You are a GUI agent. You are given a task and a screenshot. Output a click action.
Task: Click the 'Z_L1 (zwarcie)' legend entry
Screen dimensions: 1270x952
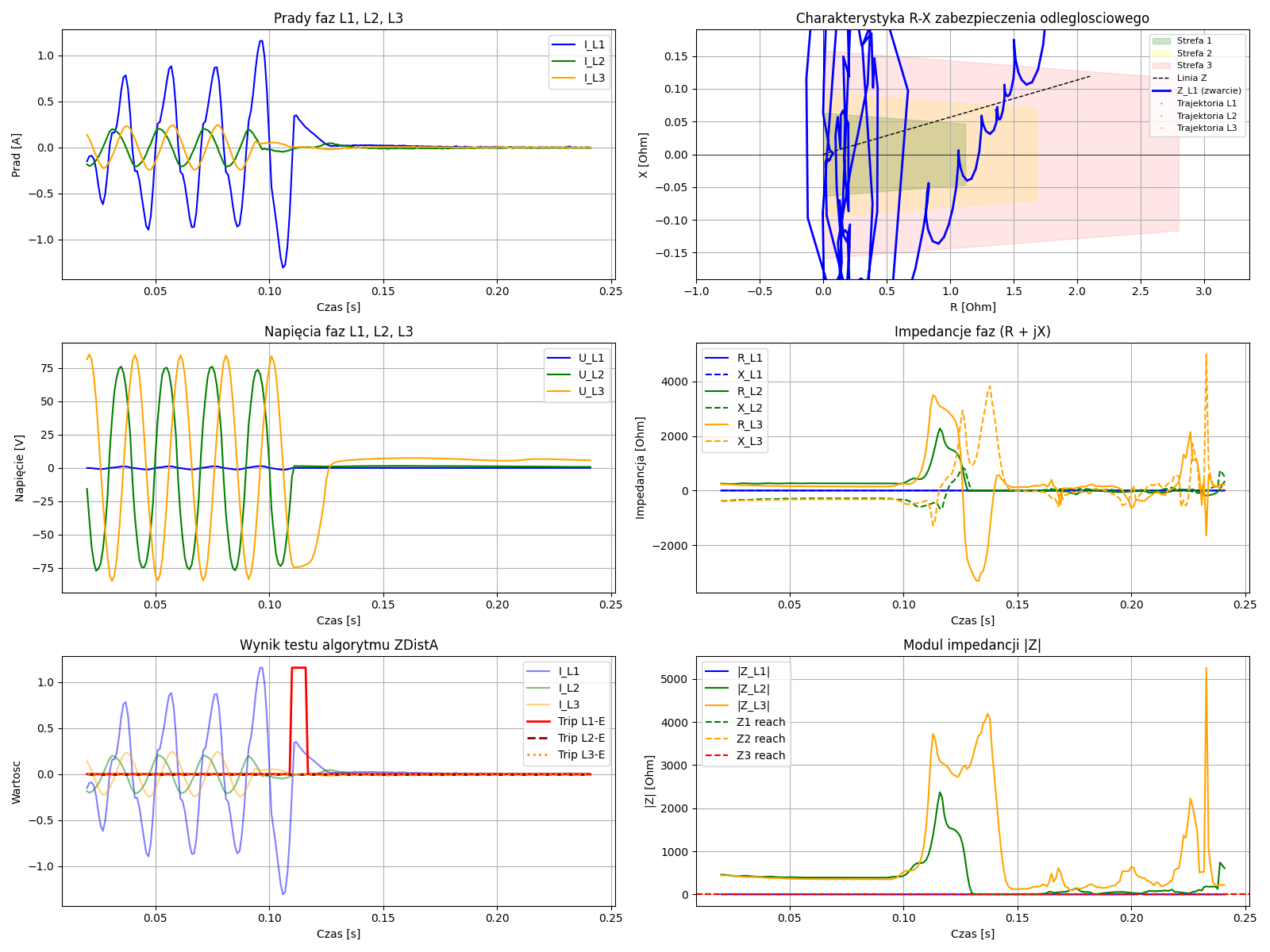pyautogui.click(x=1208, y=90)
